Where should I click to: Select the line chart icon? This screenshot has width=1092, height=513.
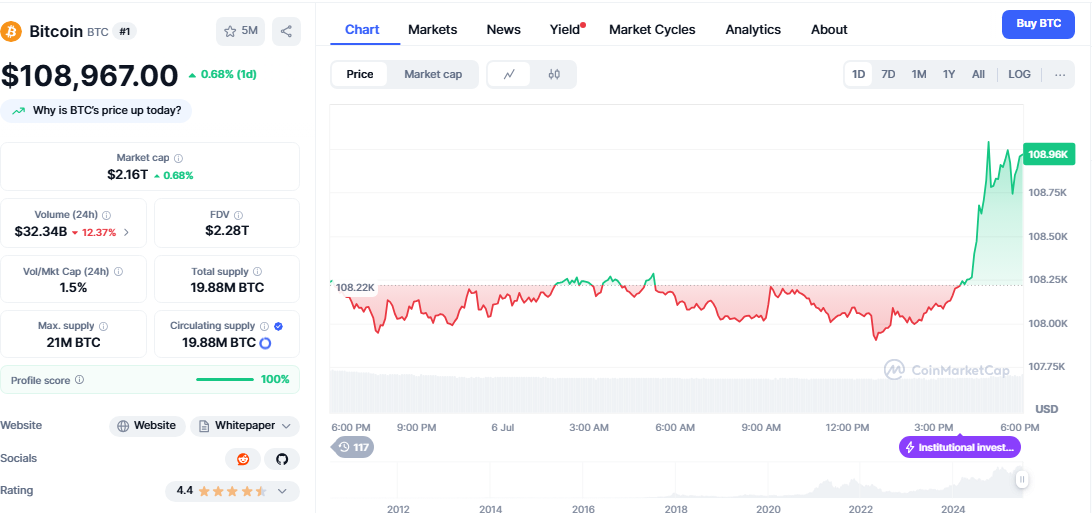509,74
